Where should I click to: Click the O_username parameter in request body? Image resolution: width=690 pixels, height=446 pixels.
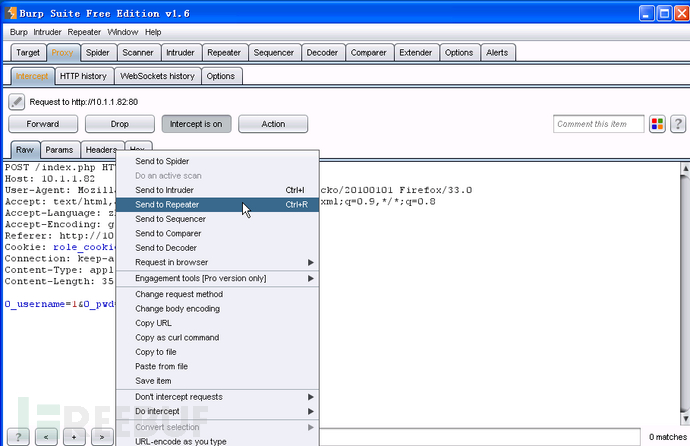(34, 304)
